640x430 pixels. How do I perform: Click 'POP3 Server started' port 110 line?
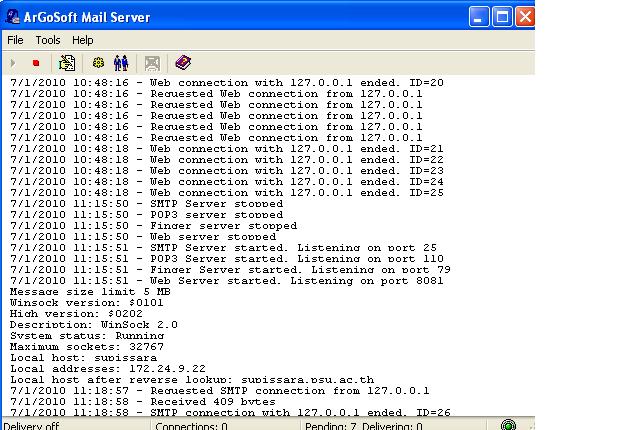point(227,259)
